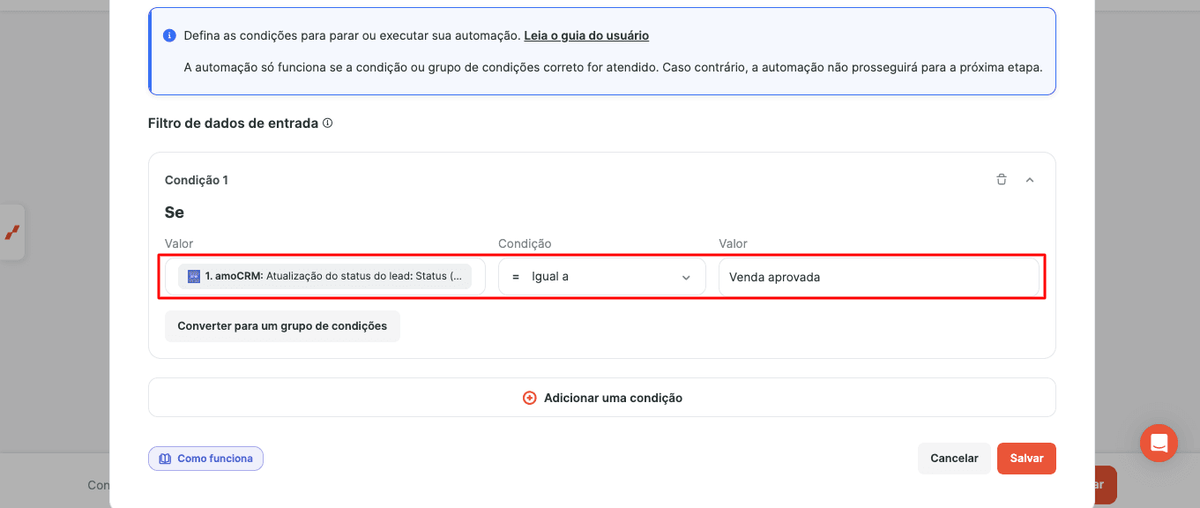Screen dimensions: 1200x508
Task: Click the Venda aprovada value field
Action: 880,277
